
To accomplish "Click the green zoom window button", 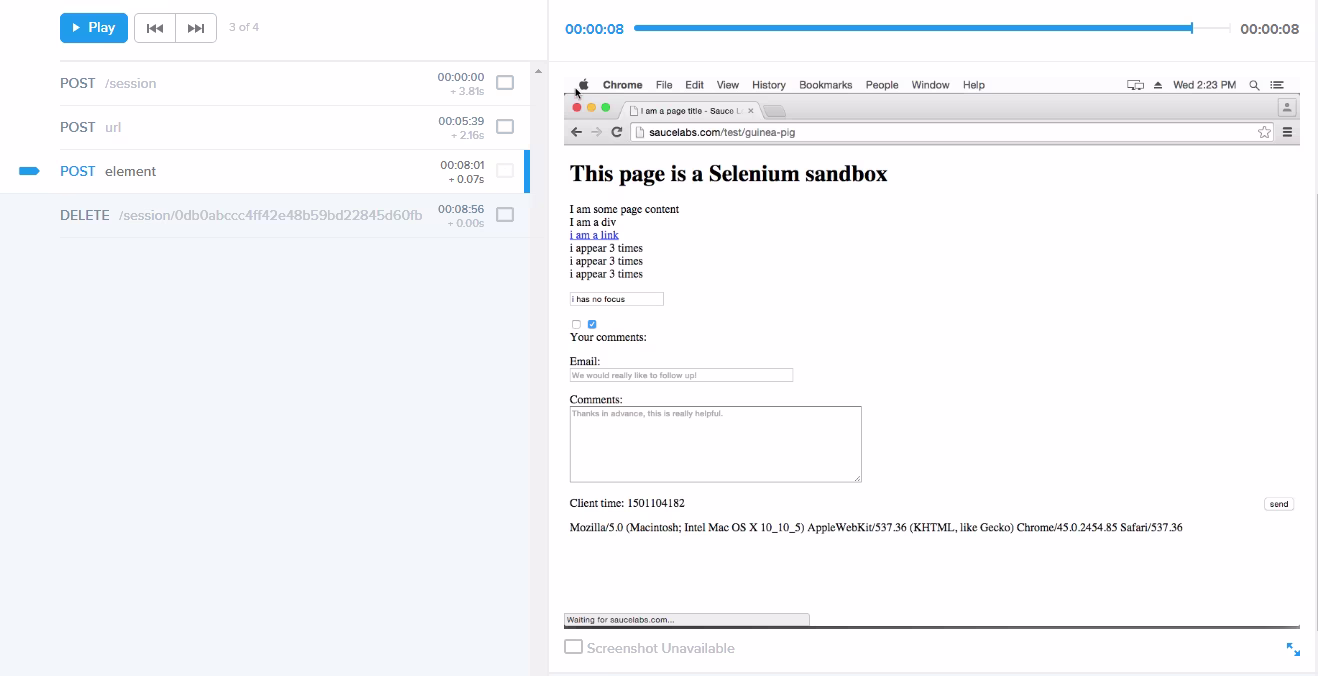I will coord(605,107).
